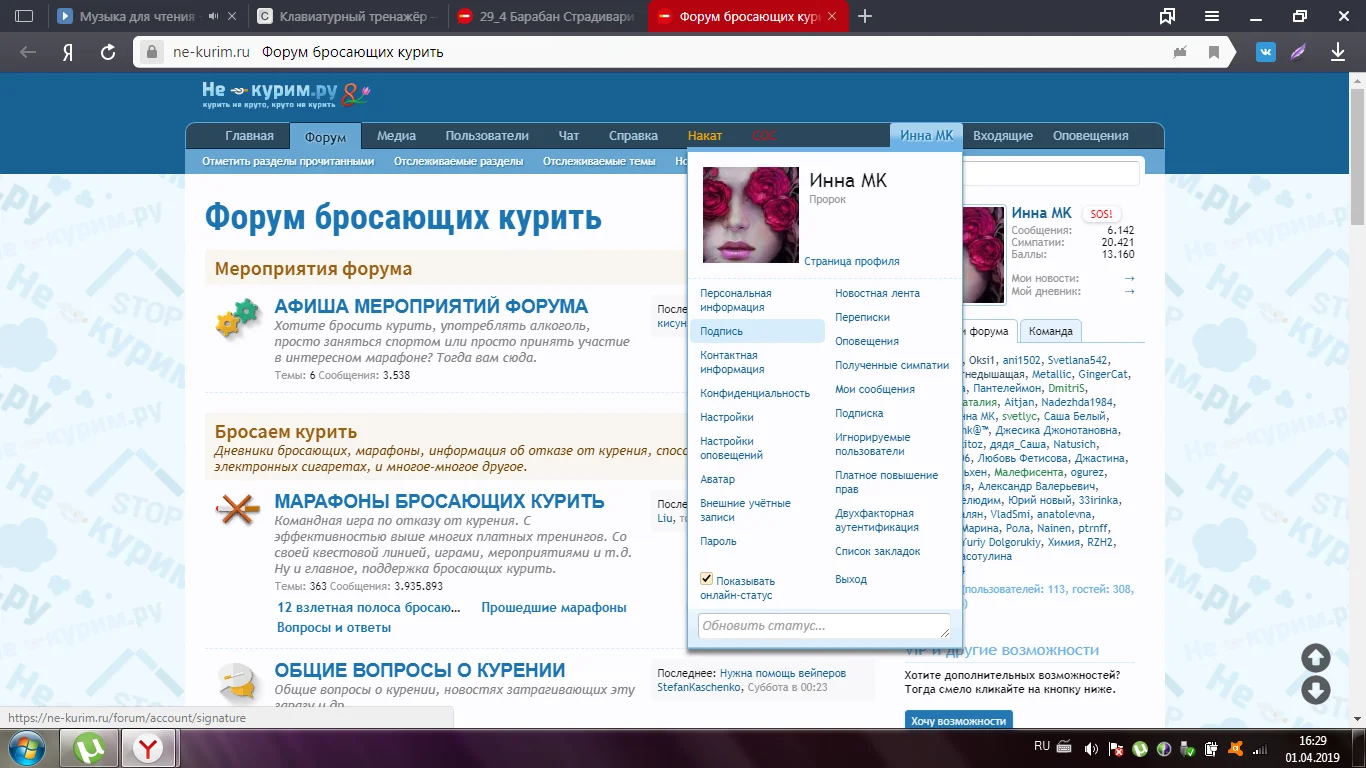Open the Медиа navigation tab
This screenshot has width=1366, height=768.
coord(396,136)
